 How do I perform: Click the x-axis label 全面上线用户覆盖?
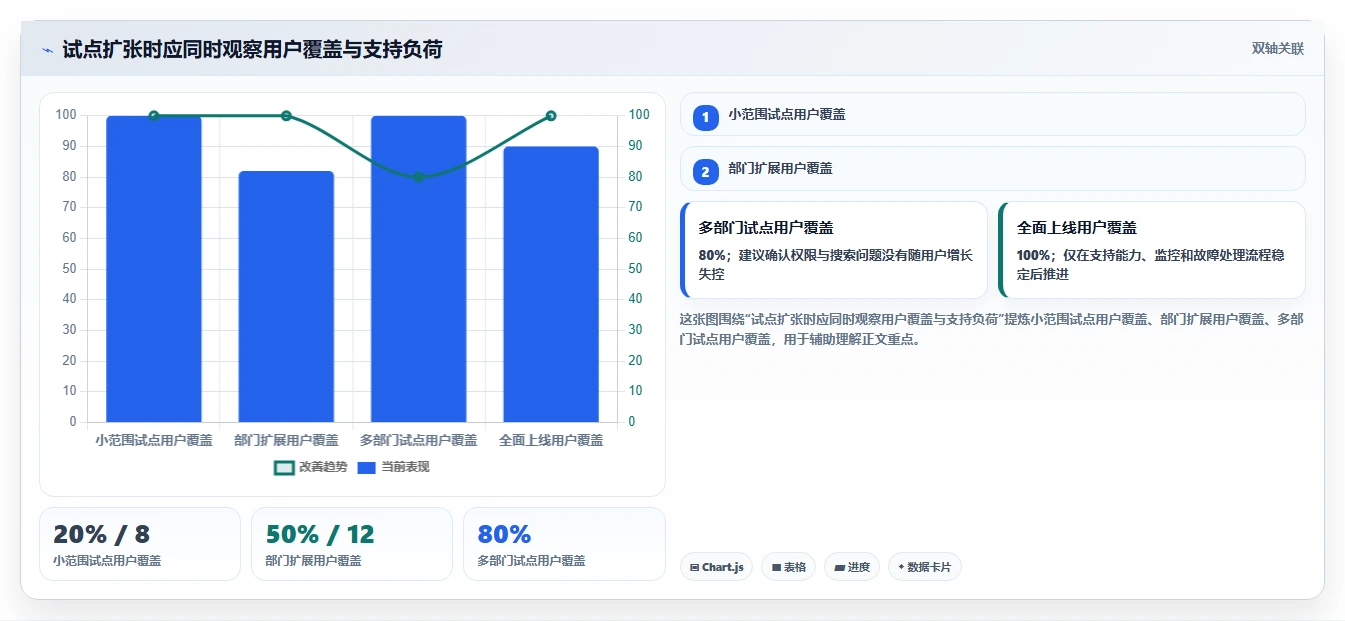tap(551, 440)
